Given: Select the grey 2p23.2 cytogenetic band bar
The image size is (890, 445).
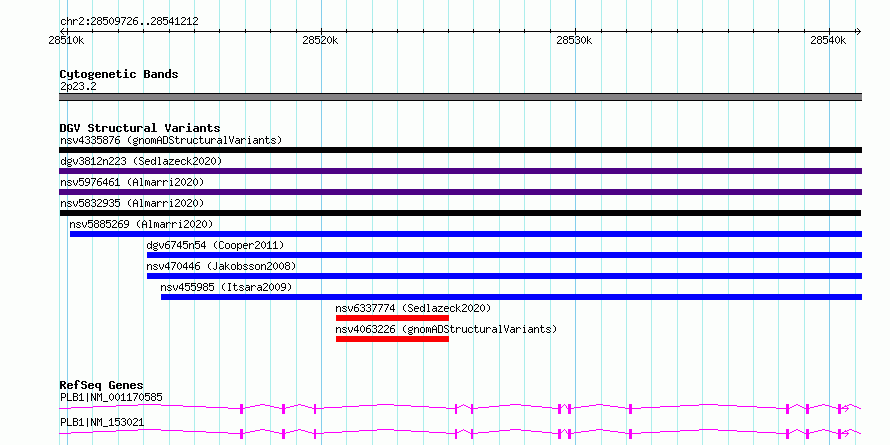Looking at the screenshot, I should click(x=460, y=97).
